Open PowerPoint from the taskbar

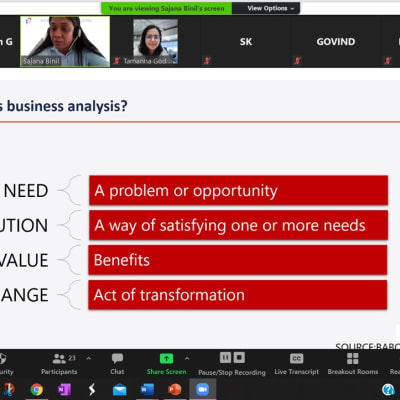click(x=174, y=389)
